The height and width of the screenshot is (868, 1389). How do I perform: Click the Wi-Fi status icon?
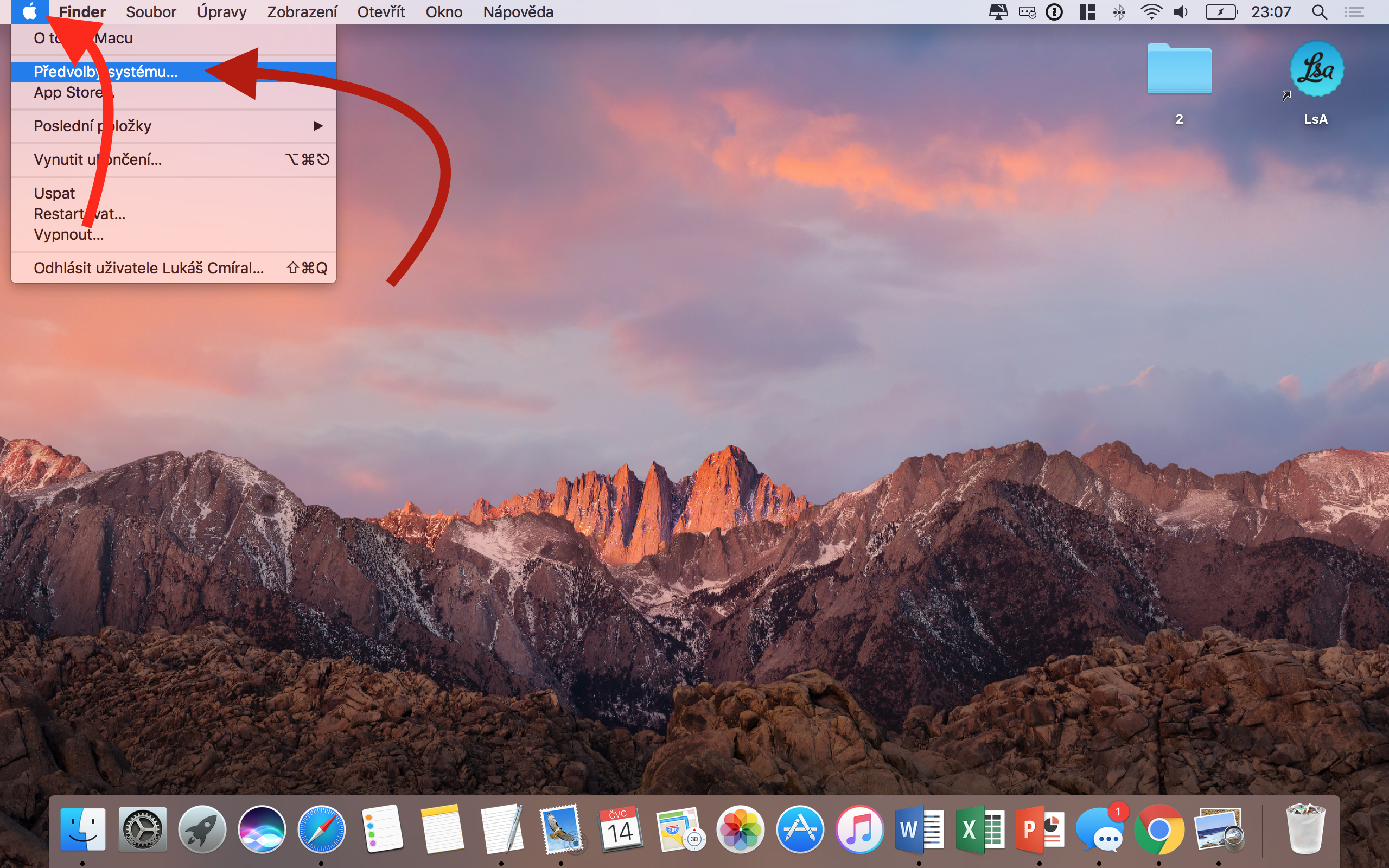pyautogui.click(x=1150, y=11)
